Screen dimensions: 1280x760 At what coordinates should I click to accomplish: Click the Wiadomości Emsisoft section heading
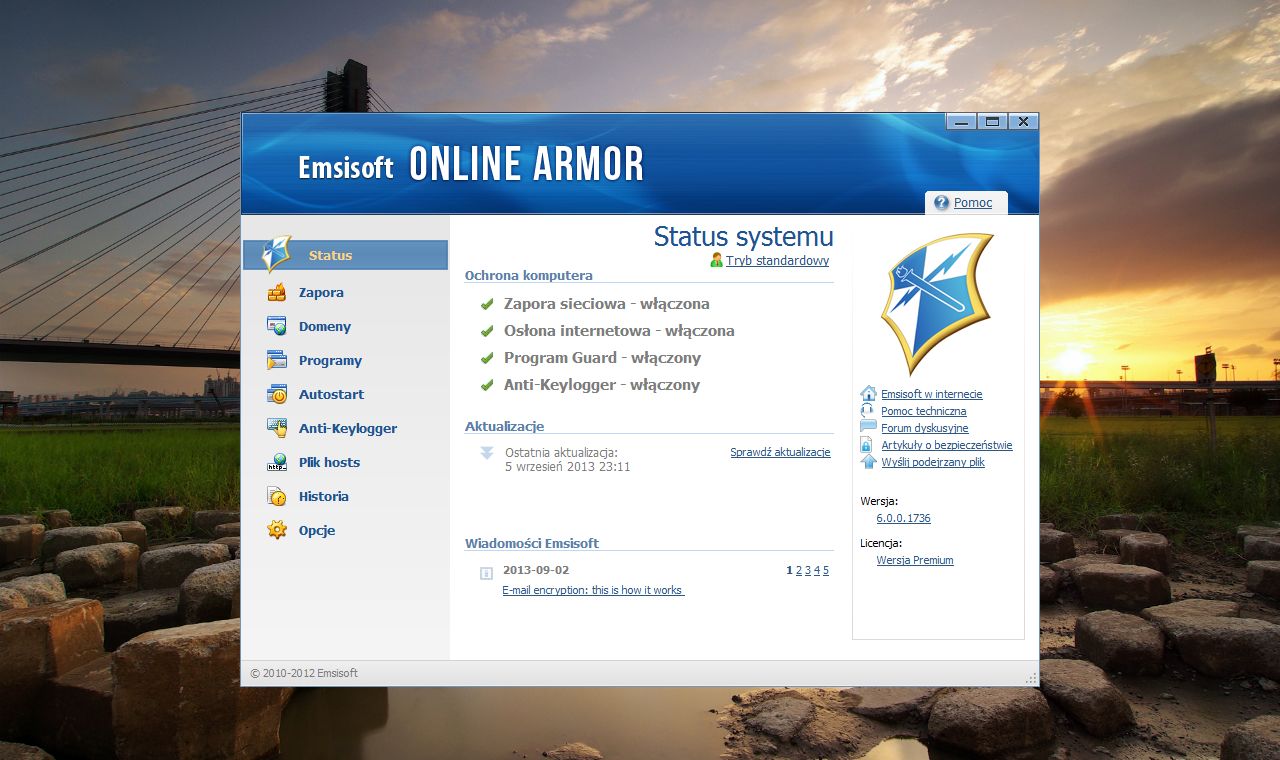click(x=532, y=543)
